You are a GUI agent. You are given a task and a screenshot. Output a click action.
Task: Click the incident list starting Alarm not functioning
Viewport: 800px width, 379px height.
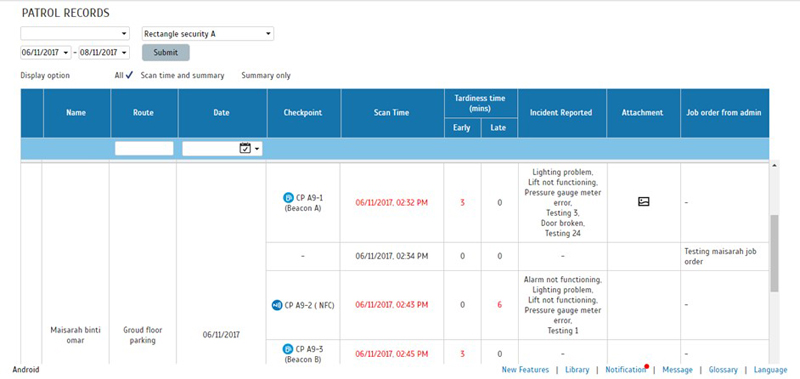click(x=562, y=305)
